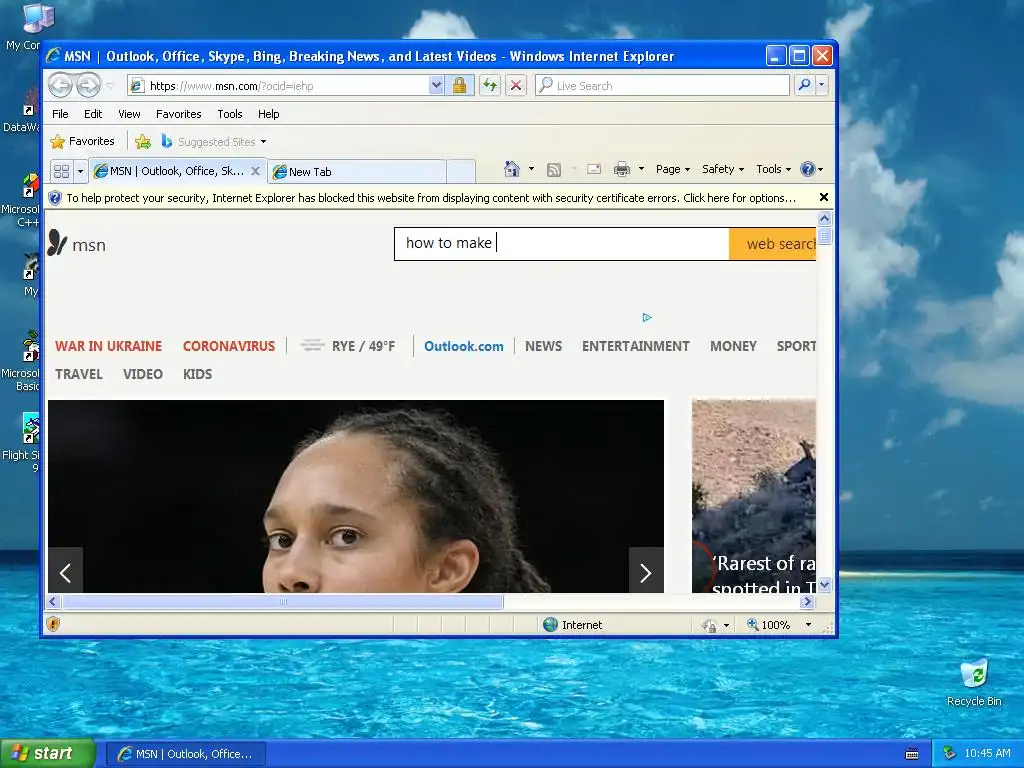The height and width of the screenshot is (768, 1024).
Task: Expand the Print dropdown arrow
Action: click(641, 169)
